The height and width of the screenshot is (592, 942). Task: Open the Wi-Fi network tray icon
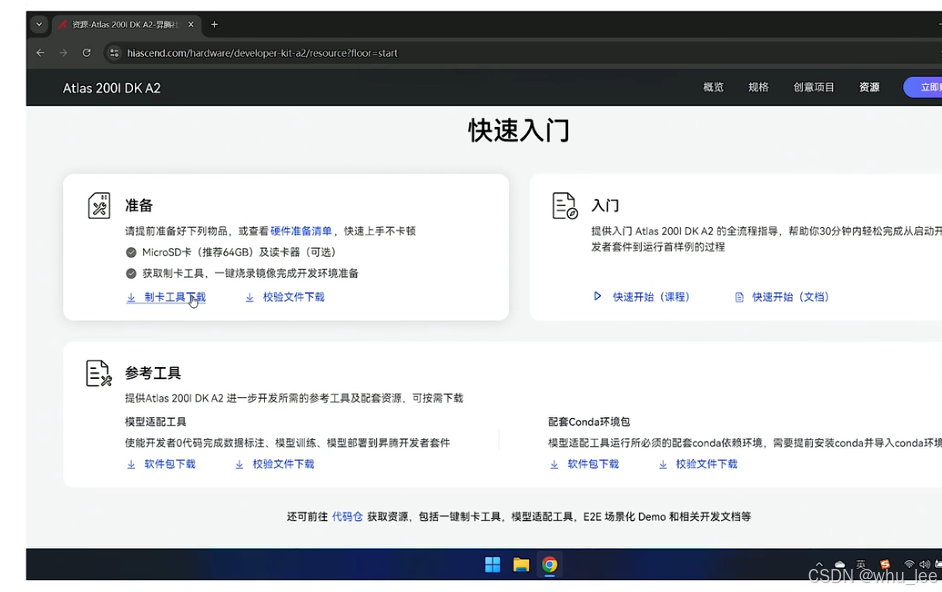[x=910, y=564]
